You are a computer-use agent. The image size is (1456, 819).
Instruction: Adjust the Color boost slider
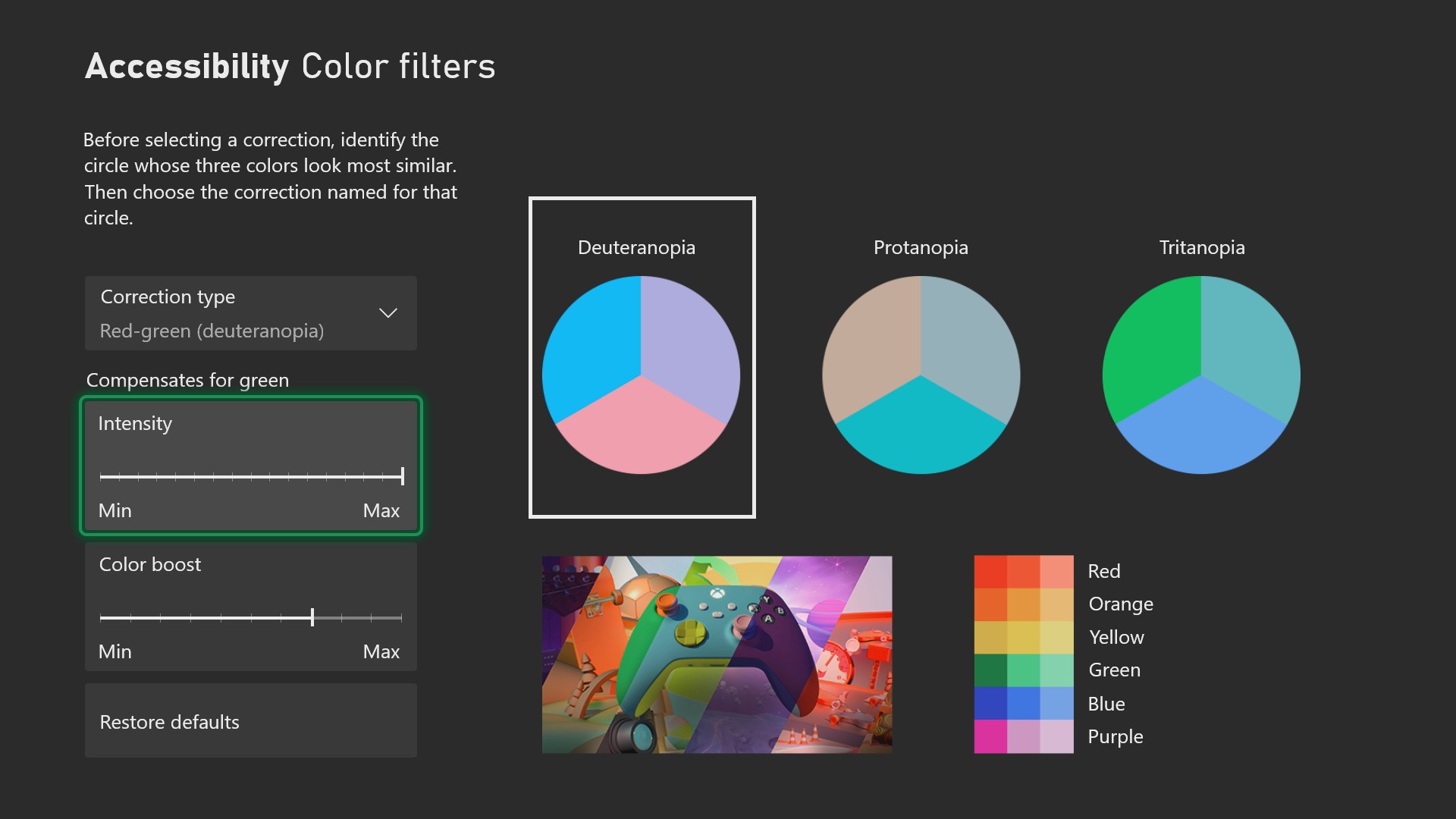(312, 617)
